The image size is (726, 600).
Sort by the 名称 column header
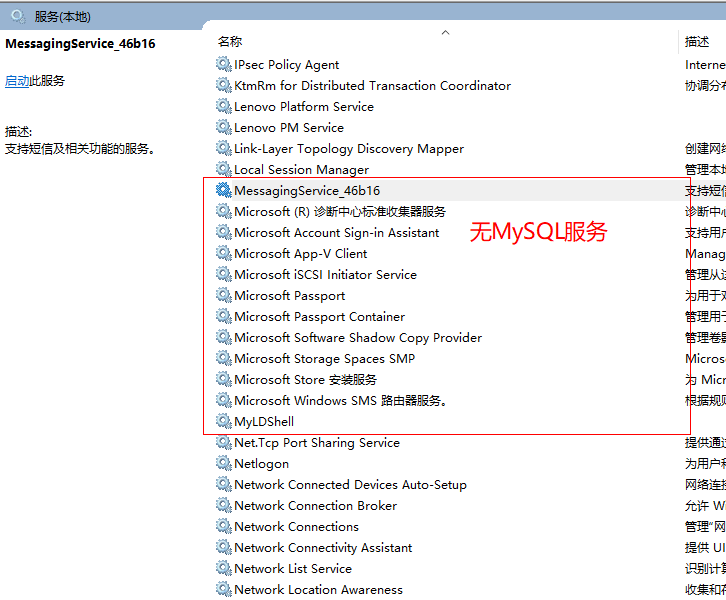click(x=230, y=42)
